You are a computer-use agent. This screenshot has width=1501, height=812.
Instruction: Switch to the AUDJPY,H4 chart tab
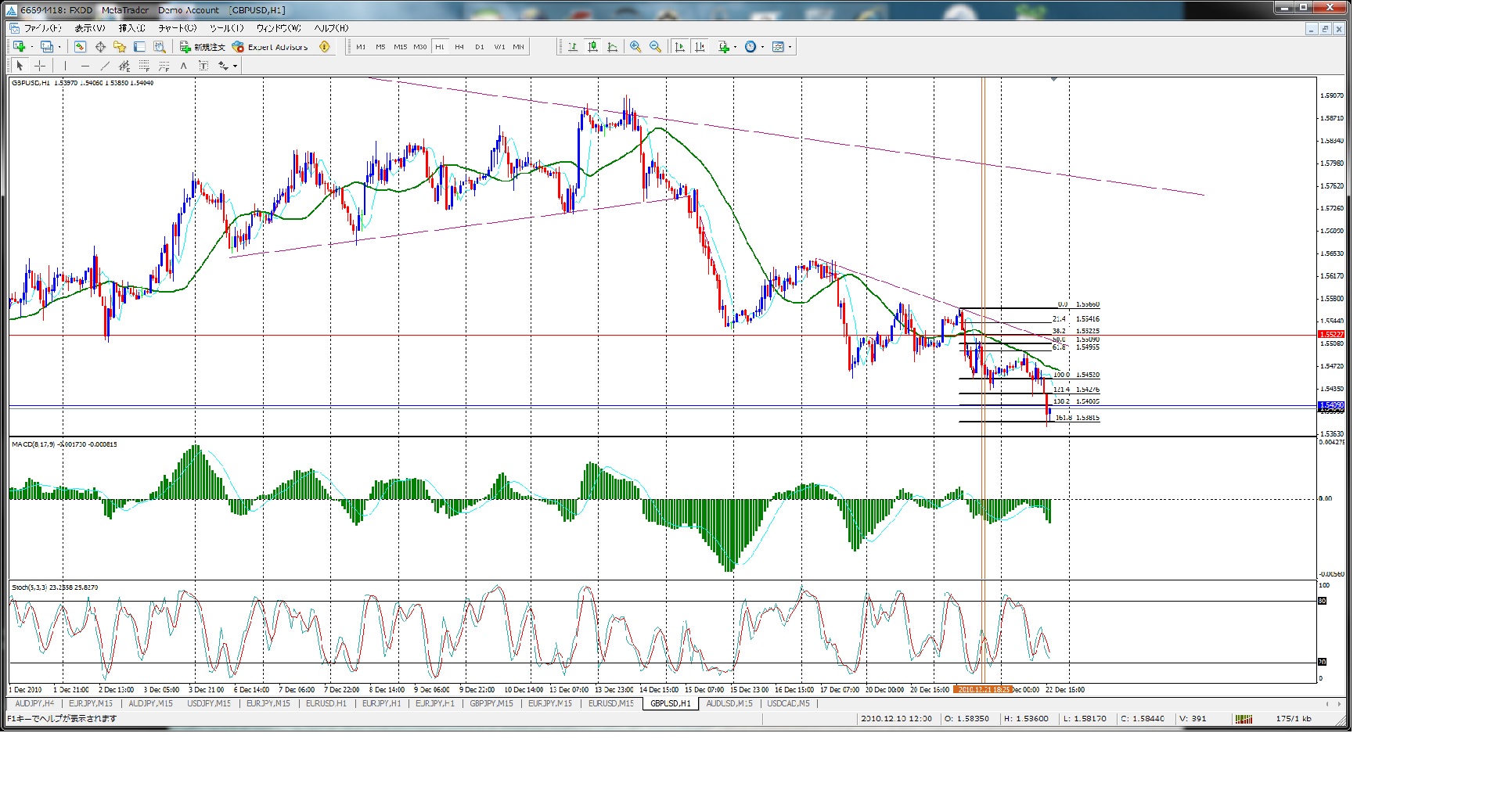[x=35, y=703]
